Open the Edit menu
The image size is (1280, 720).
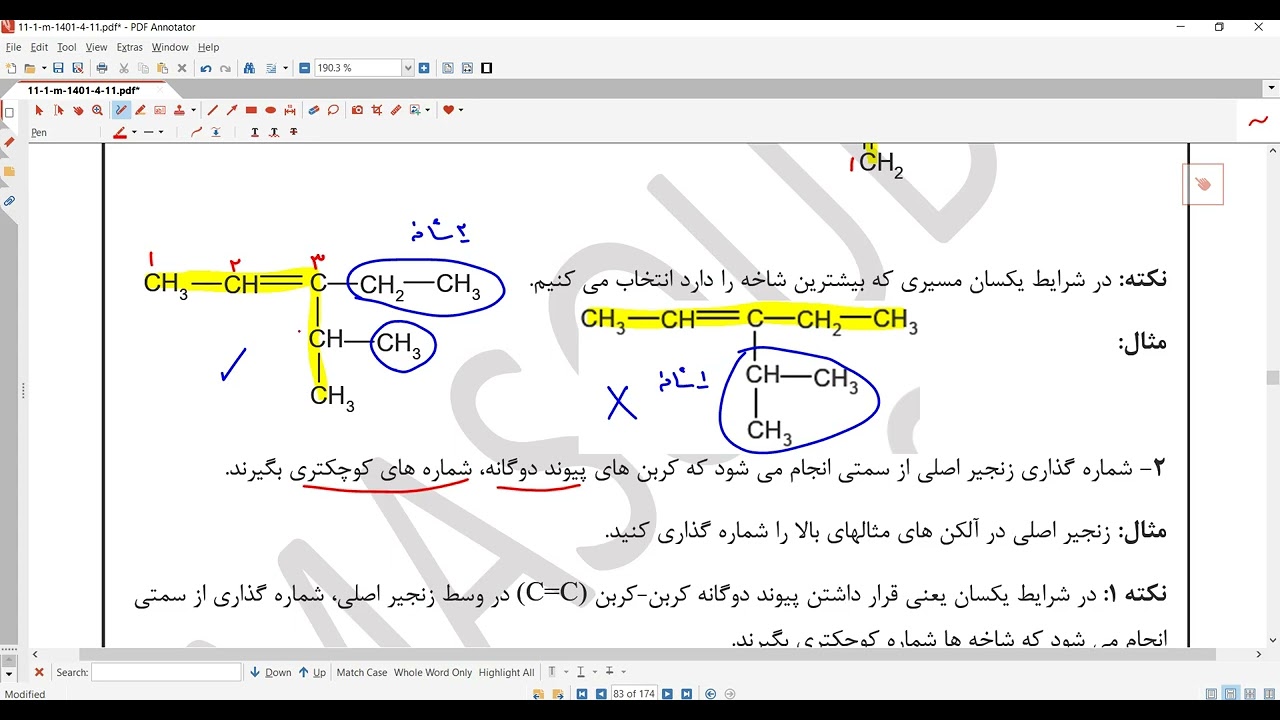tap(39, 47)
